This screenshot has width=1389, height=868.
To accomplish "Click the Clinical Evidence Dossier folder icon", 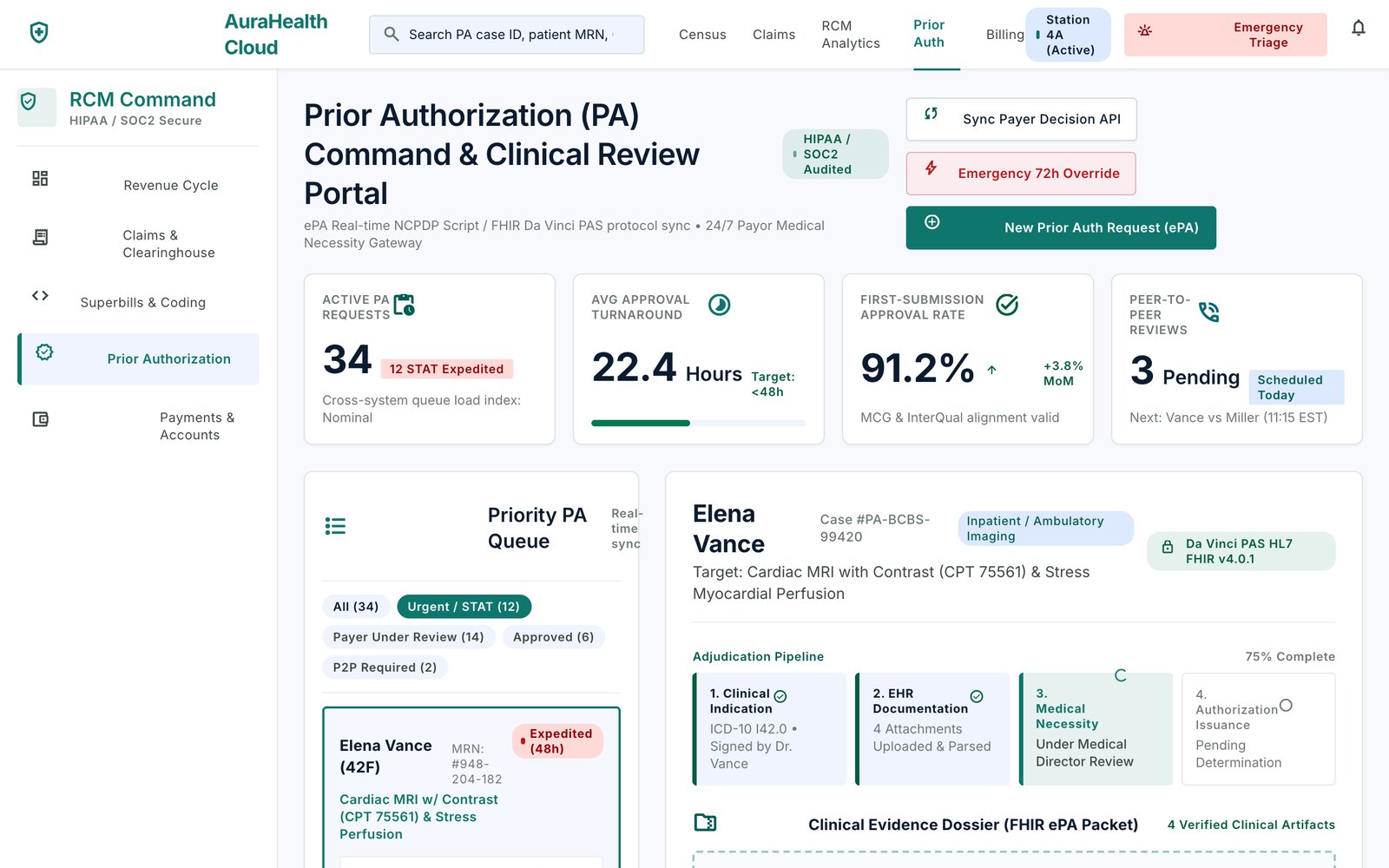I will point(705,822).
